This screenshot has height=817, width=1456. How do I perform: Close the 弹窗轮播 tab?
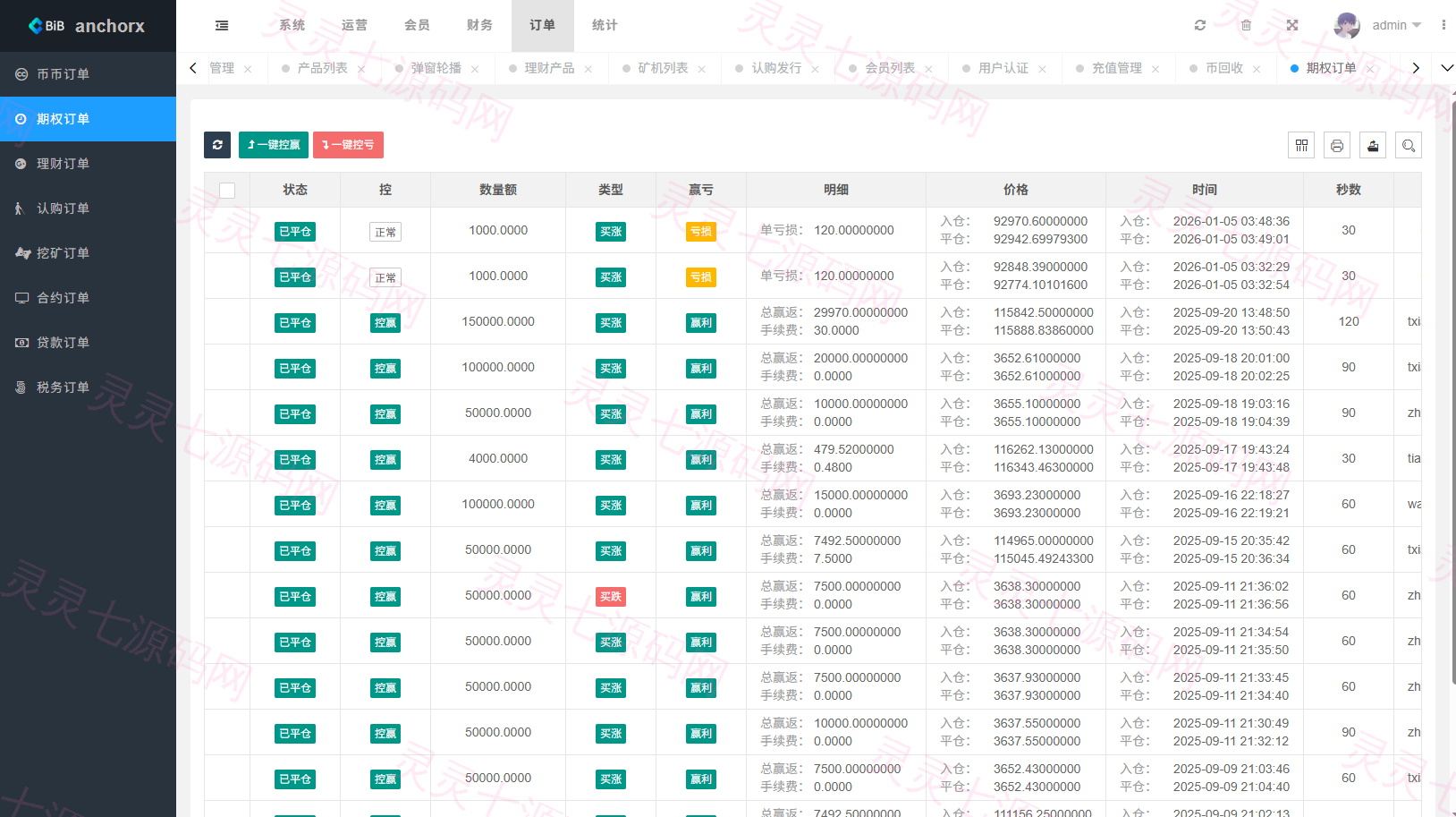click(475, 69)
